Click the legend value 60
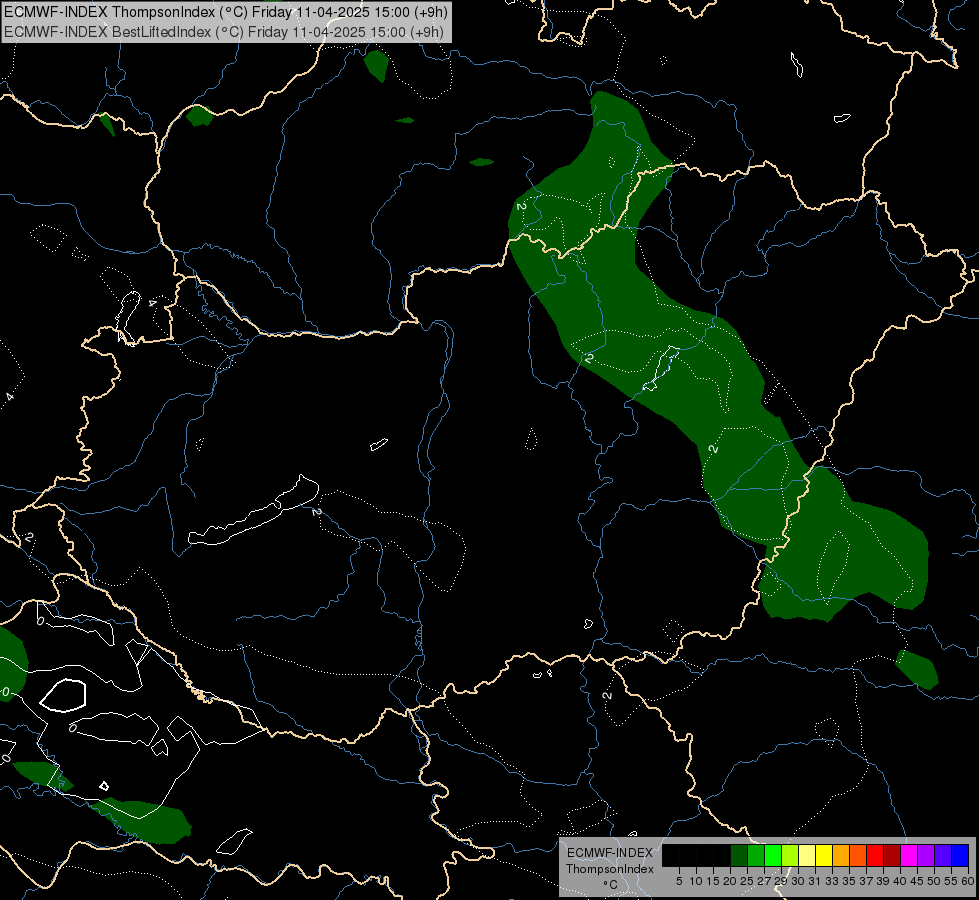The height and width of the screenshot is (900, 979). [x=968, y=881]
